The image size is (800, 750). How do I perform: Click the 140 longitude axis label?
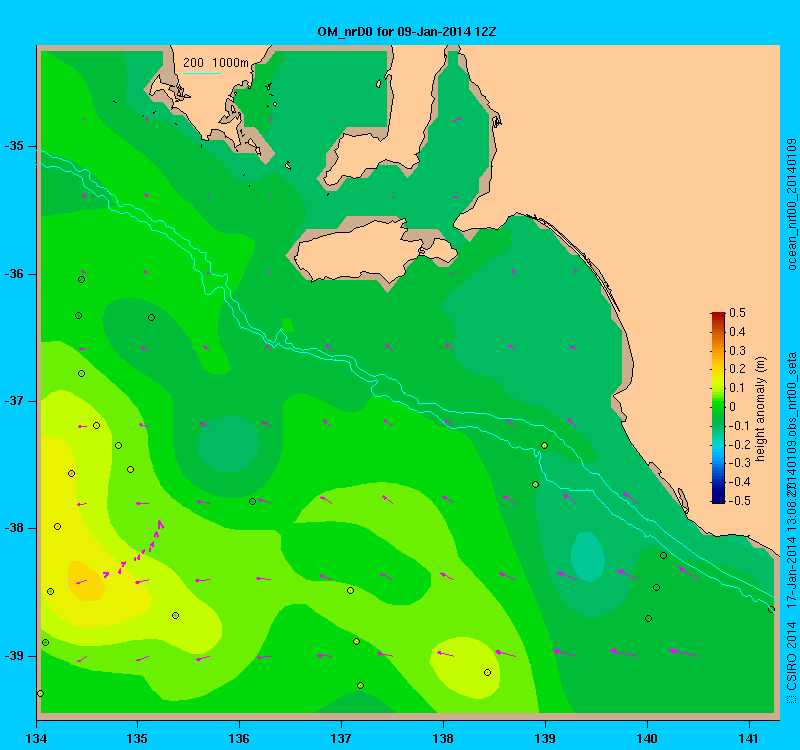pos(647,738)
